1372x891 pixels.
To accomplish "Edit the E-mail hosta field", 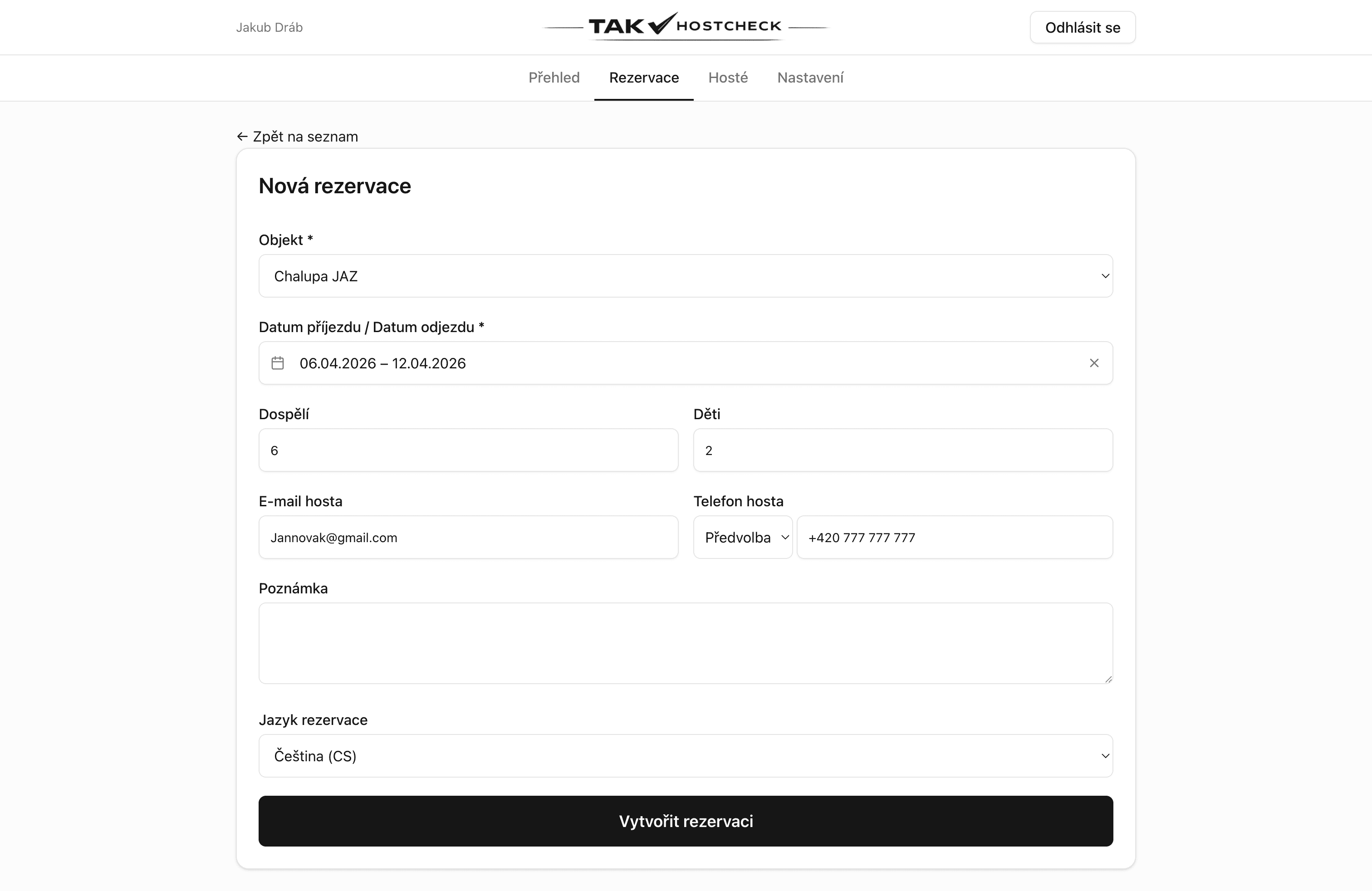I will click(468, 537).
